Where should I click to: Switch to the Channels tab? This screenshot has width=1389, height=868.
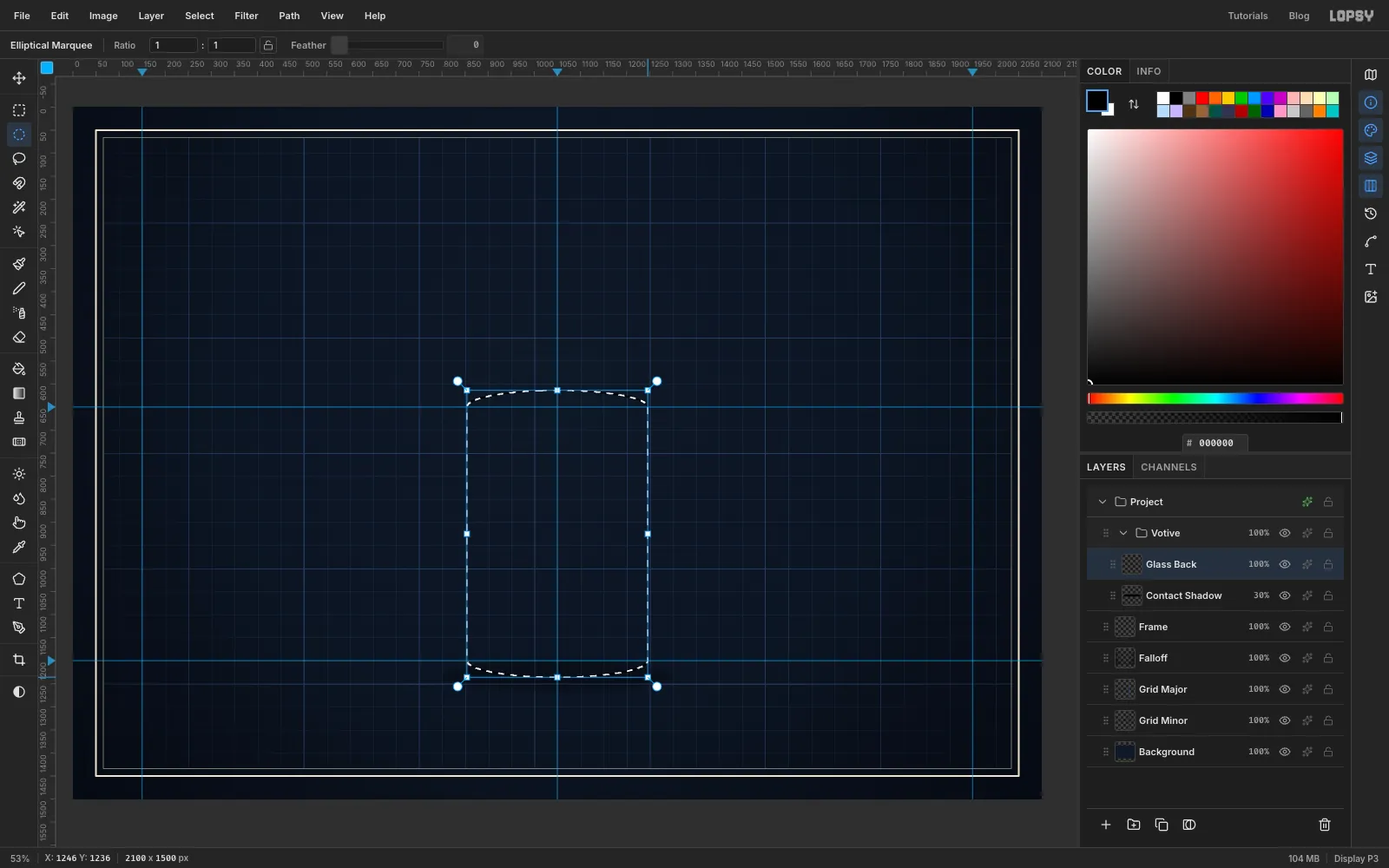tap(1168, 467)
